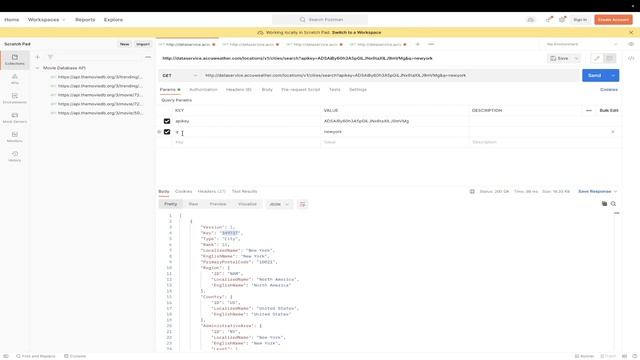Viewport: 640px width, 360px height.
Task: Click the Create Account button
Action: click(x=613, y=20)
